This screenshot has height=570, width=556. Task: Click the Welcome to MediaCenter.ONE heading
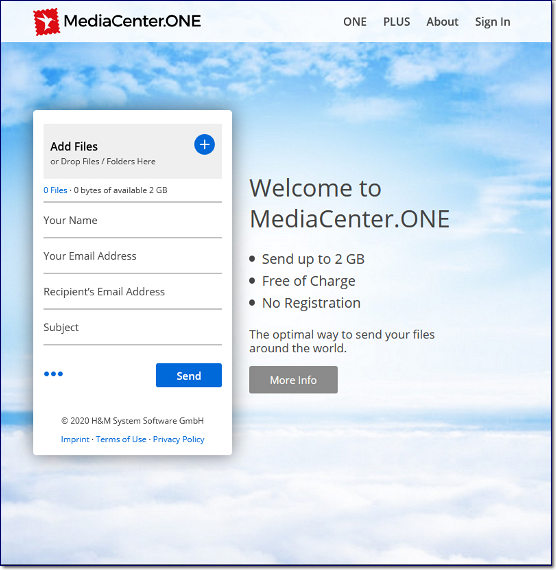349,204
